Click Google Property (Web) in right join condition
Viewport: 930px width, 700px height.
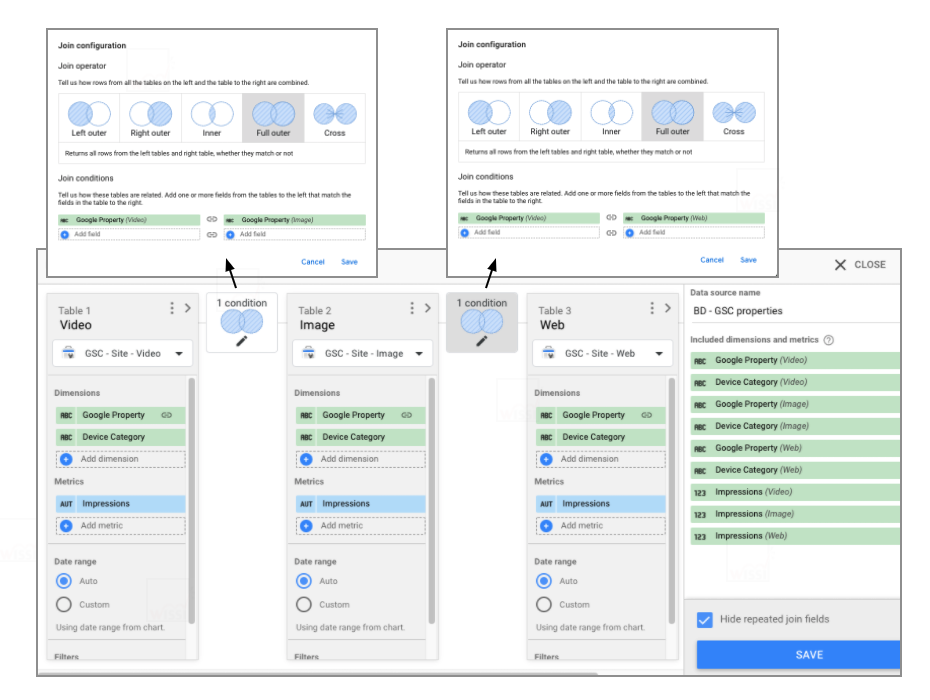(694, 218)
